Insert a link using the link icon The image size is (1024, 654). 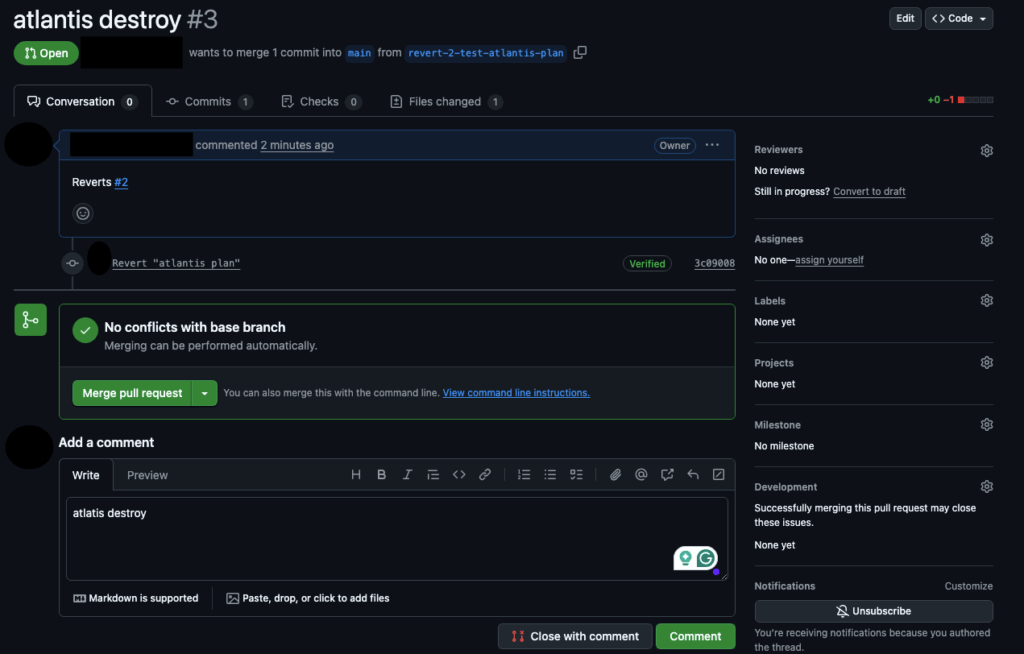(x=485, y=474)
